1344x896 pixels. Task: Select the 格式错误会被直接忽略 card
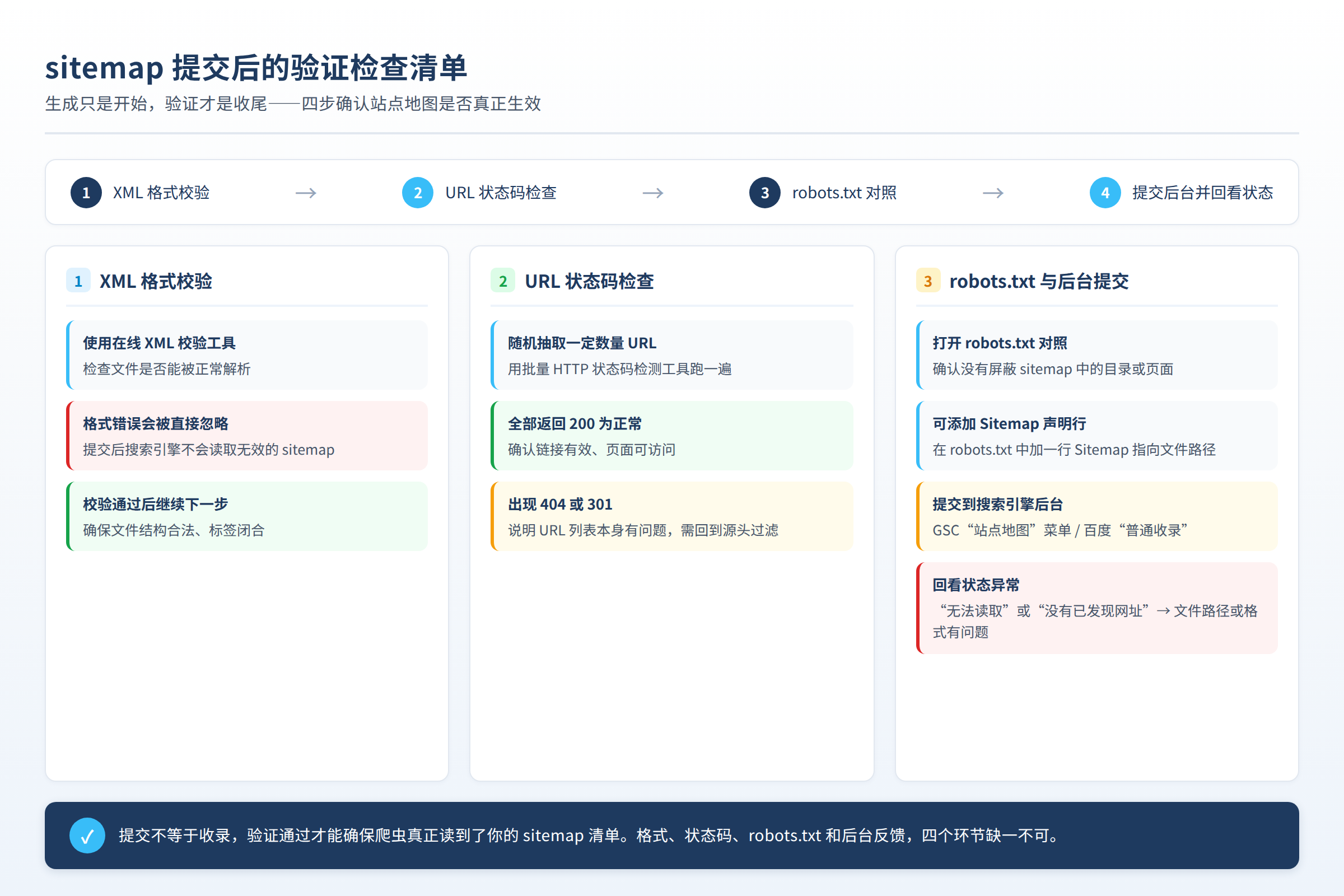[247, 436]
